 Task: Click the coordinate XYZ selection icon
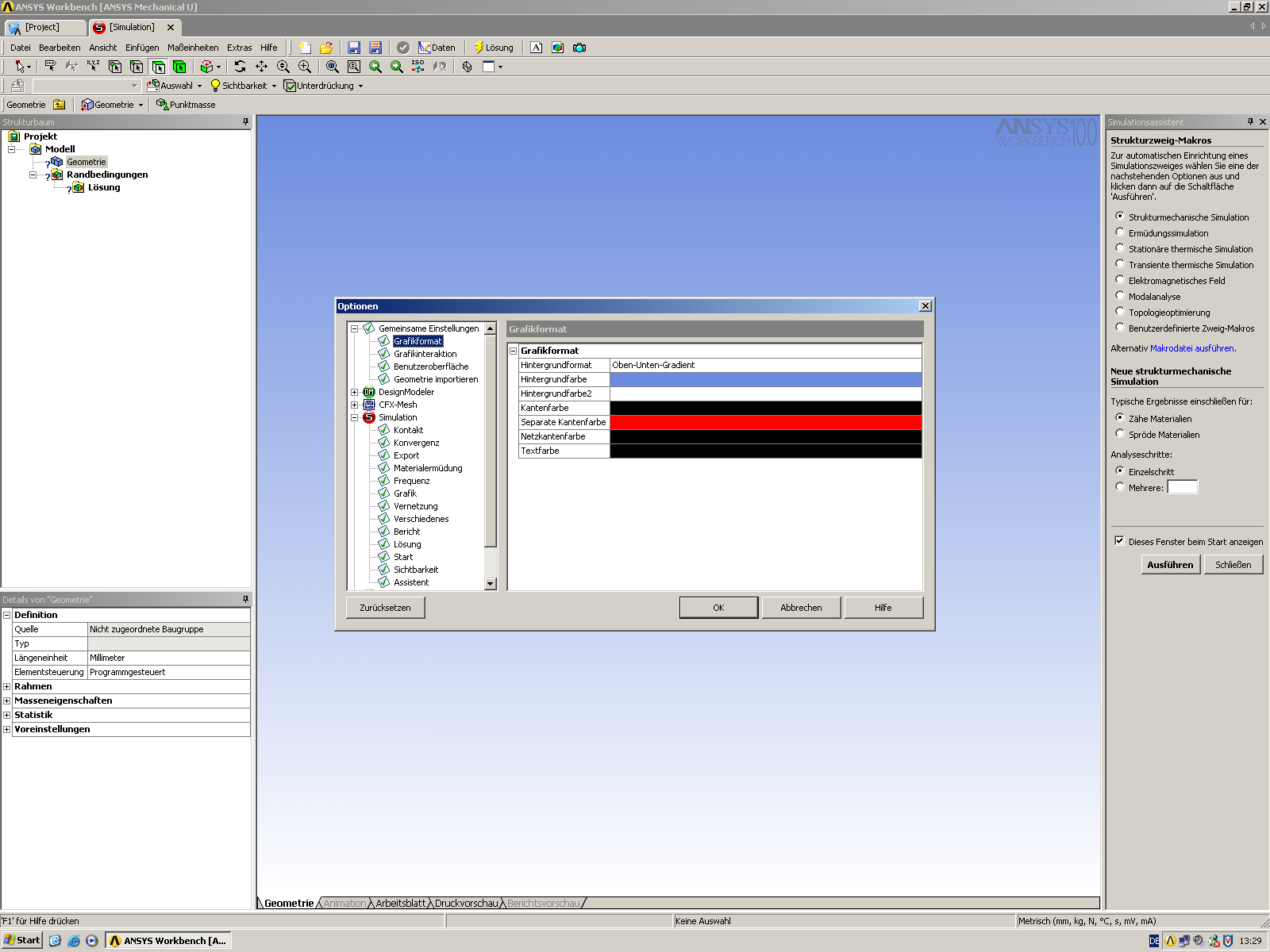coord(94,67)
